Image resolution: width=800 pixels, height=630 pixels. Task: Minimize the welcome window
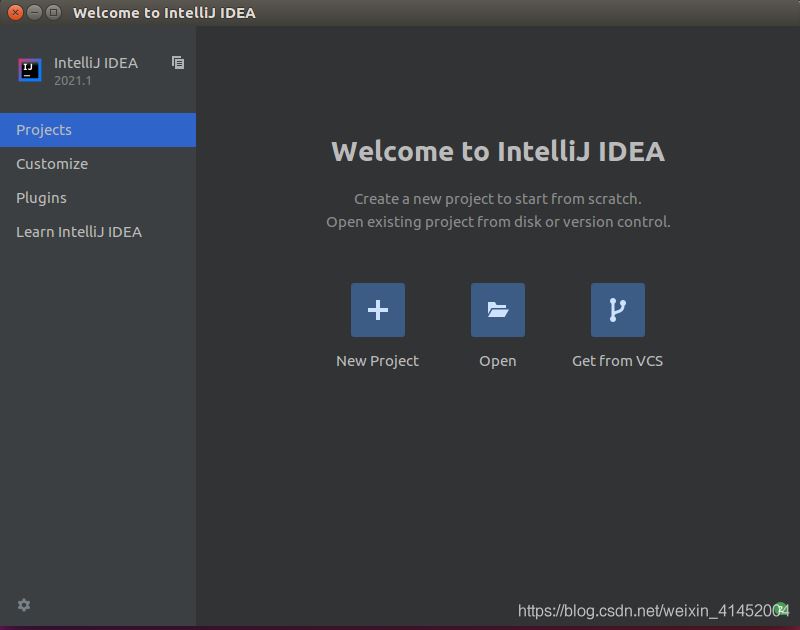pos(34,13)
